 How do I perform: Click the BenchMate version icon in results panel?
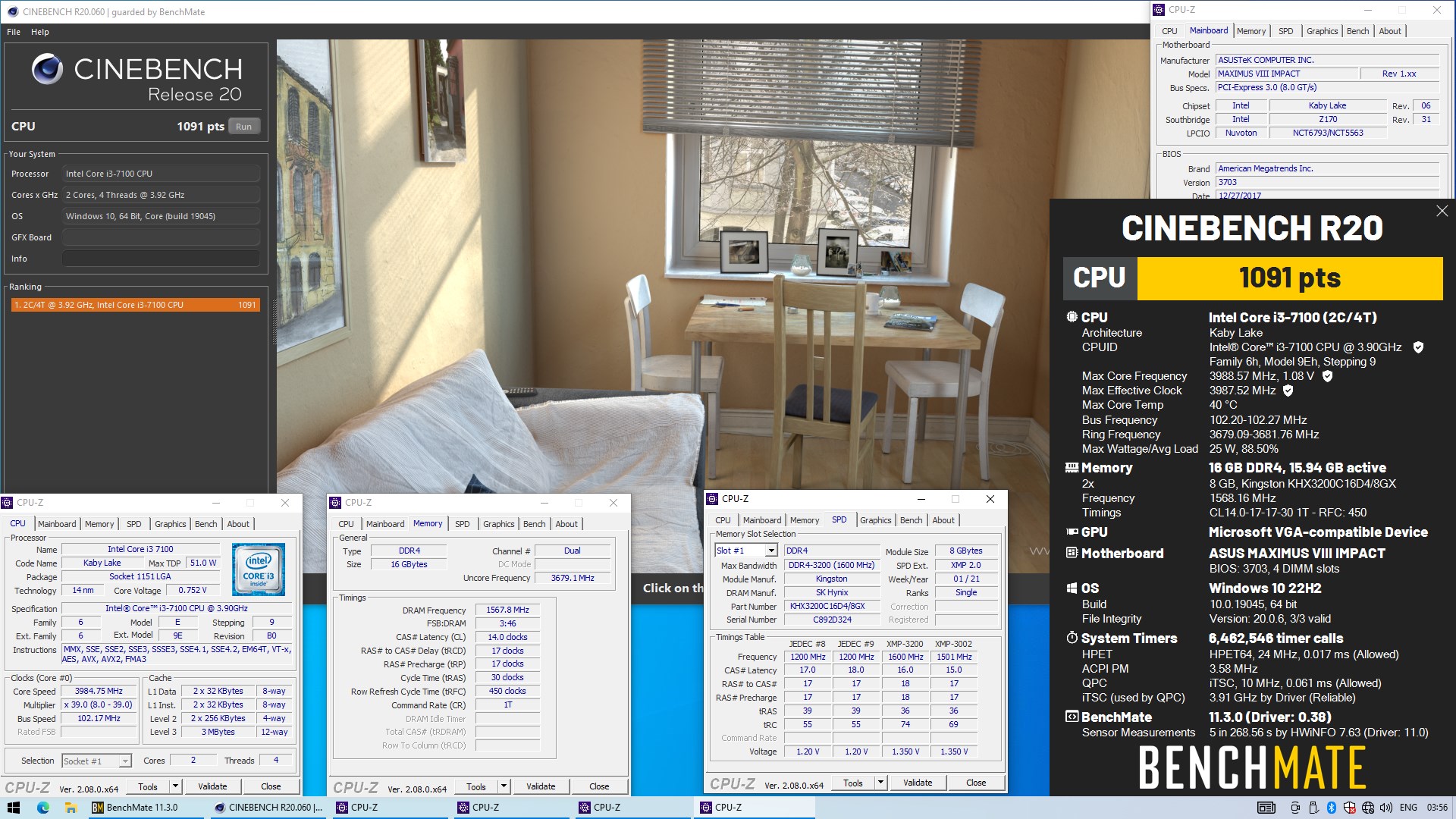1072,717
